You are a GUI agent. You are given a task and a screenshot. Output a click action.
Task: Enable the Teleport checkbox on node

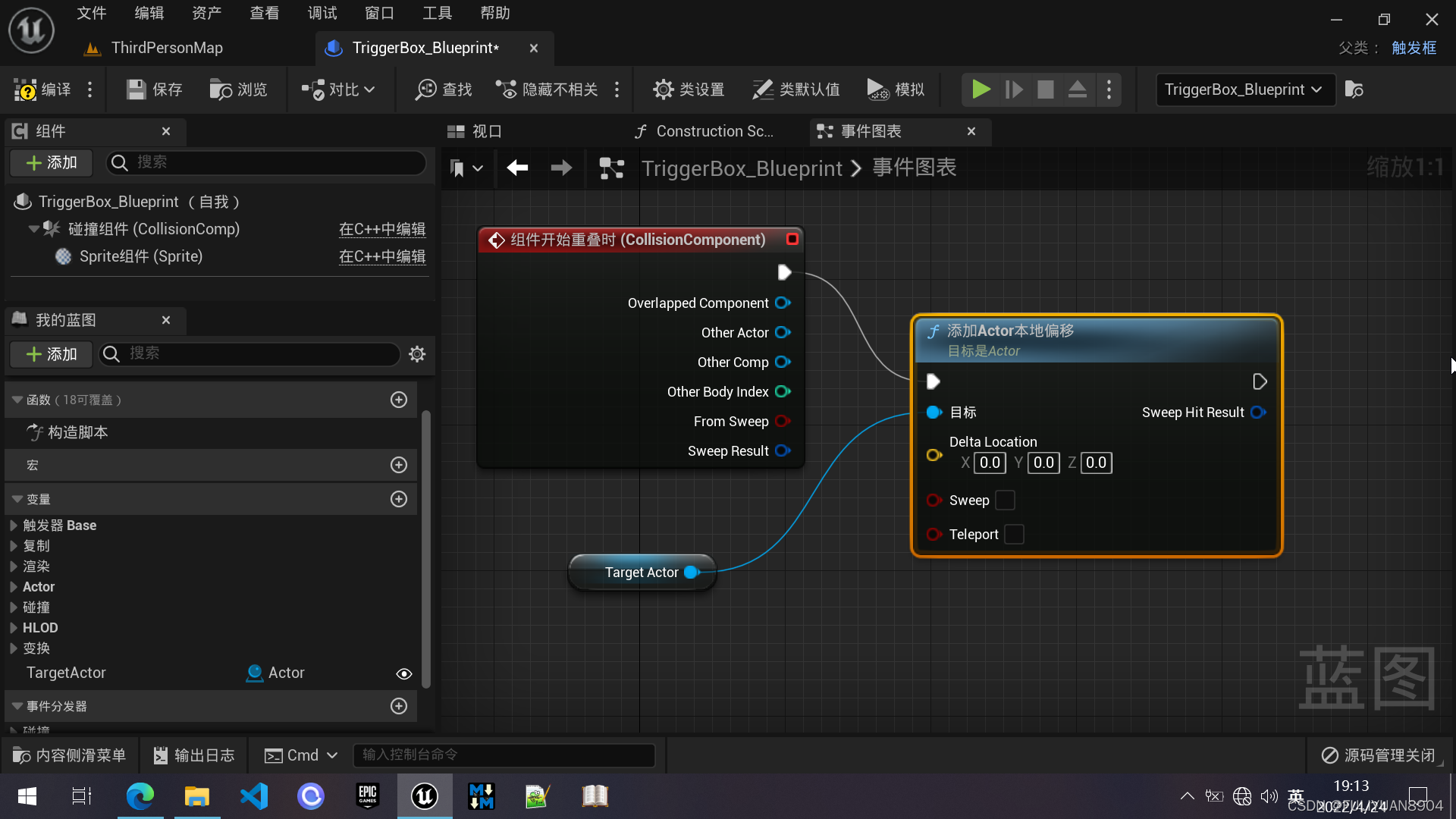[1014, 535]
